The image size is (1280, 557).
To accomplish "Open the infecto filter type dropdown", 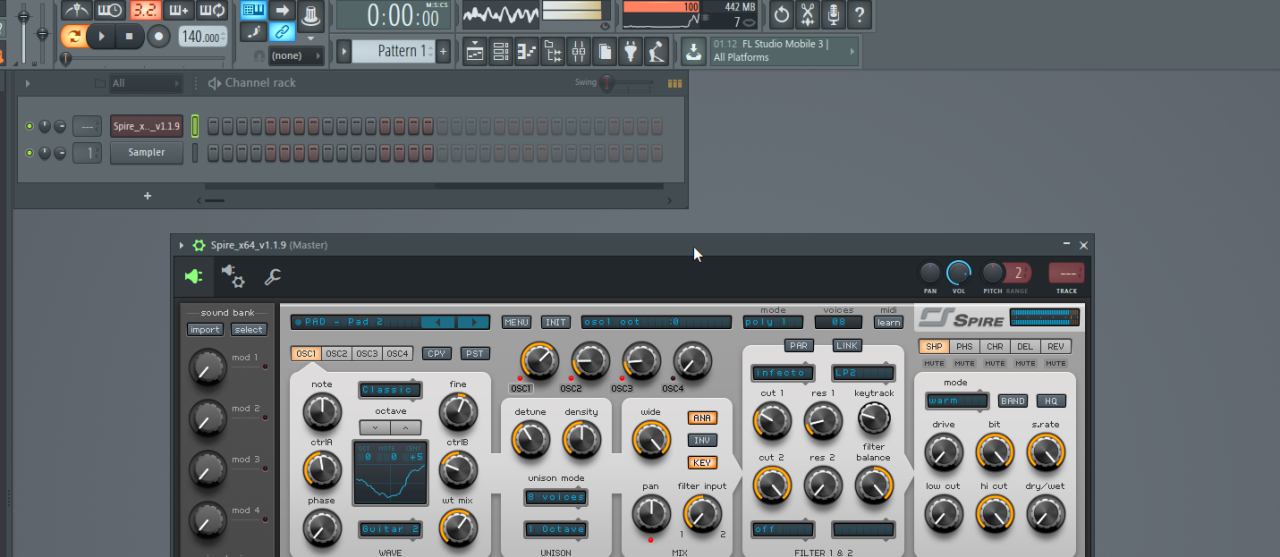I will (783, 373).
